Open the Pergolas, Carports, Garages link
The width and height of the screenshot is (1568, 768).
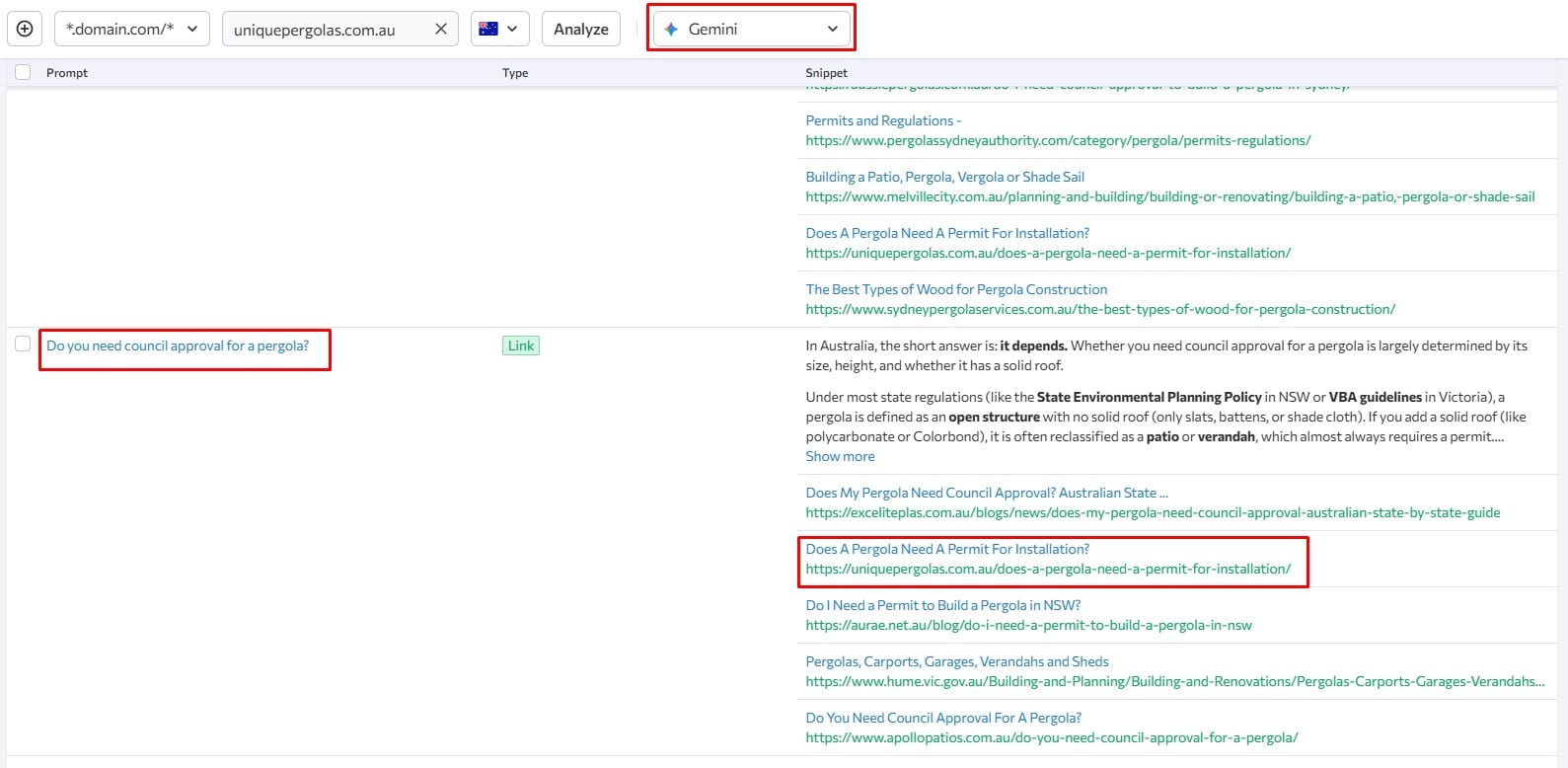(956, 661)
